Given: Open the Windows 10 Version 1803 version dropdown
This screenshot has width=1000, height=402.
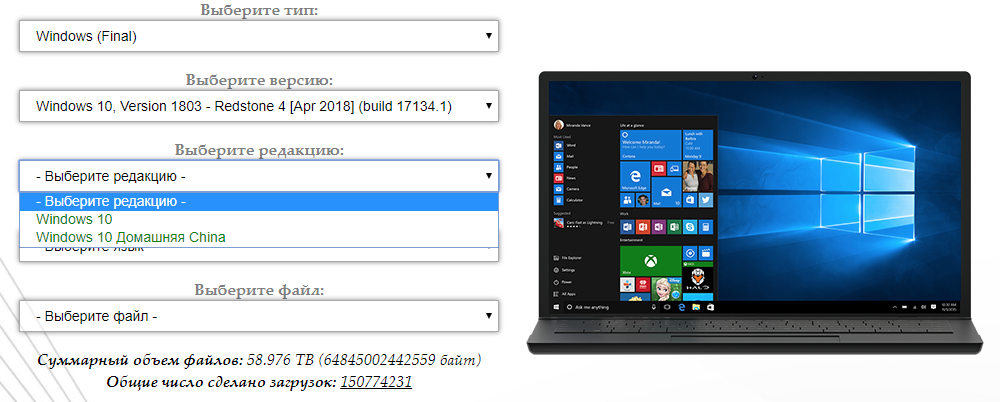Looking at the screenshot, I should [x=259, y=106].
